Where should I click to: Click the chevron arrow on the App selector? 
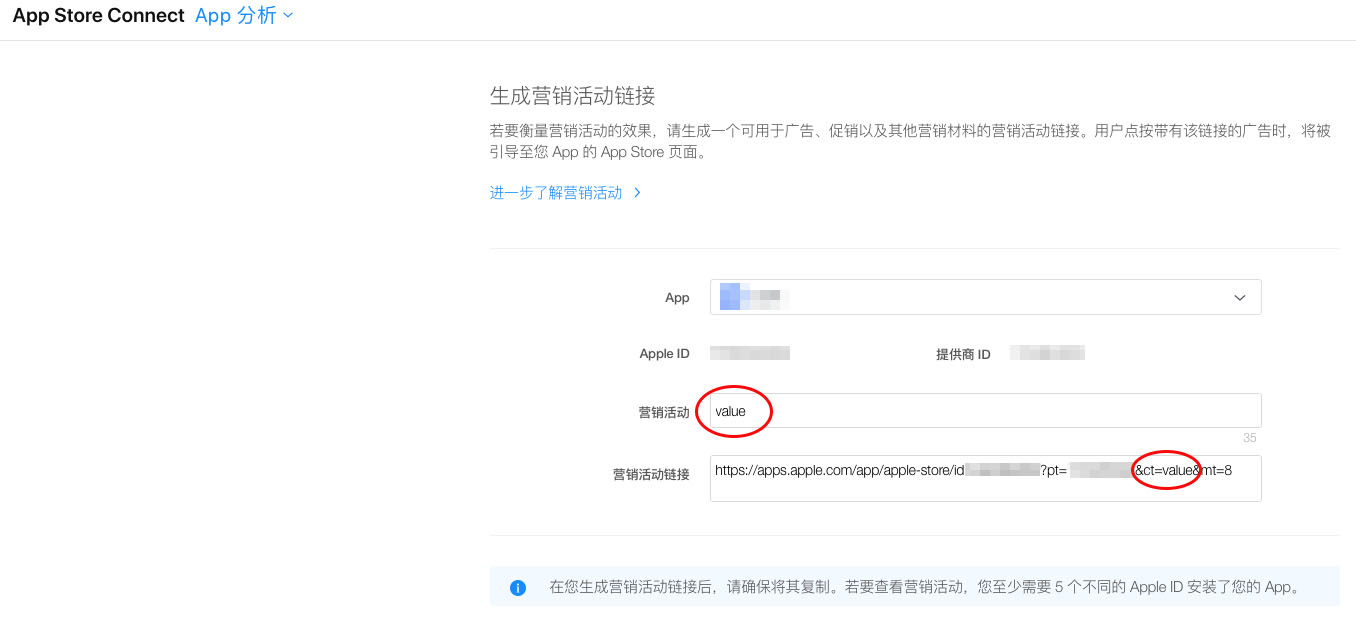(x=1240, y=297)
